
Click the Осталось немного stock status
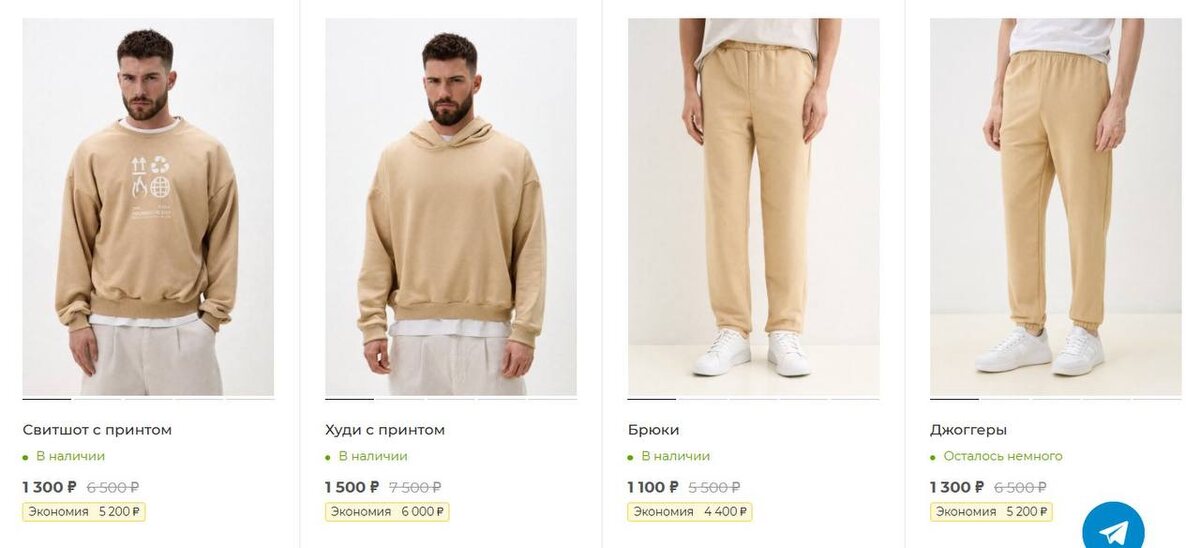(x=1003, y=456)
